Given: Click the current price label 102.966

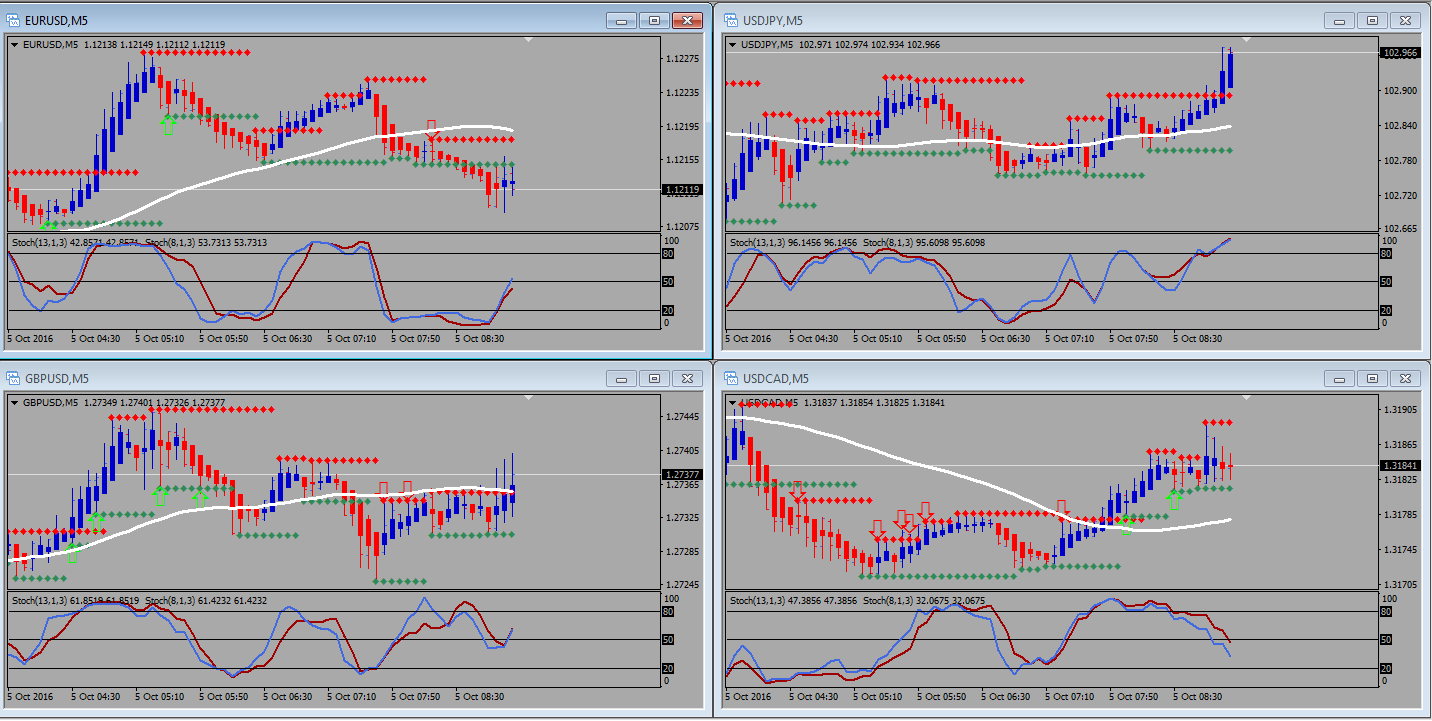Looking at the screenshot, I should pyautogui.click(x=1399, y=52).
